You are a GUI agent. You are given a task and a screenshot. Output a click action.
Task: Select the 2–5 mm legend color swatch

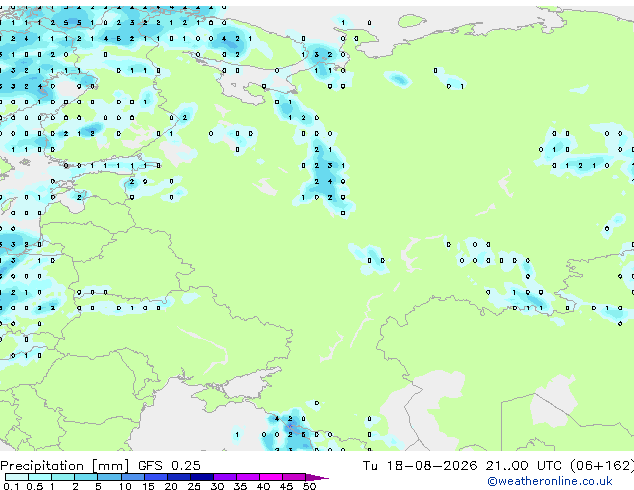pos(86,477)
